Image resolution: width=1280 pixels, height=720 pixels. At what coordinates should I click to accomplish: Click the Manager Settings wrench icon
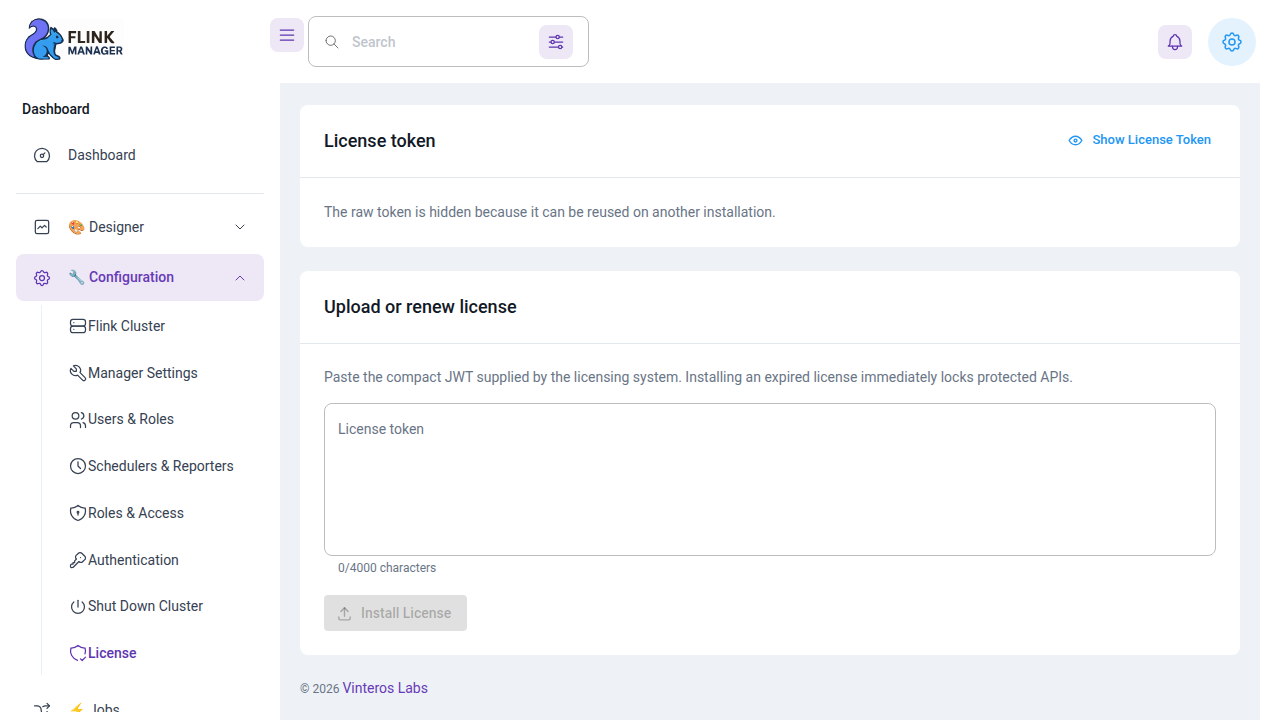(x=78, y=373)
